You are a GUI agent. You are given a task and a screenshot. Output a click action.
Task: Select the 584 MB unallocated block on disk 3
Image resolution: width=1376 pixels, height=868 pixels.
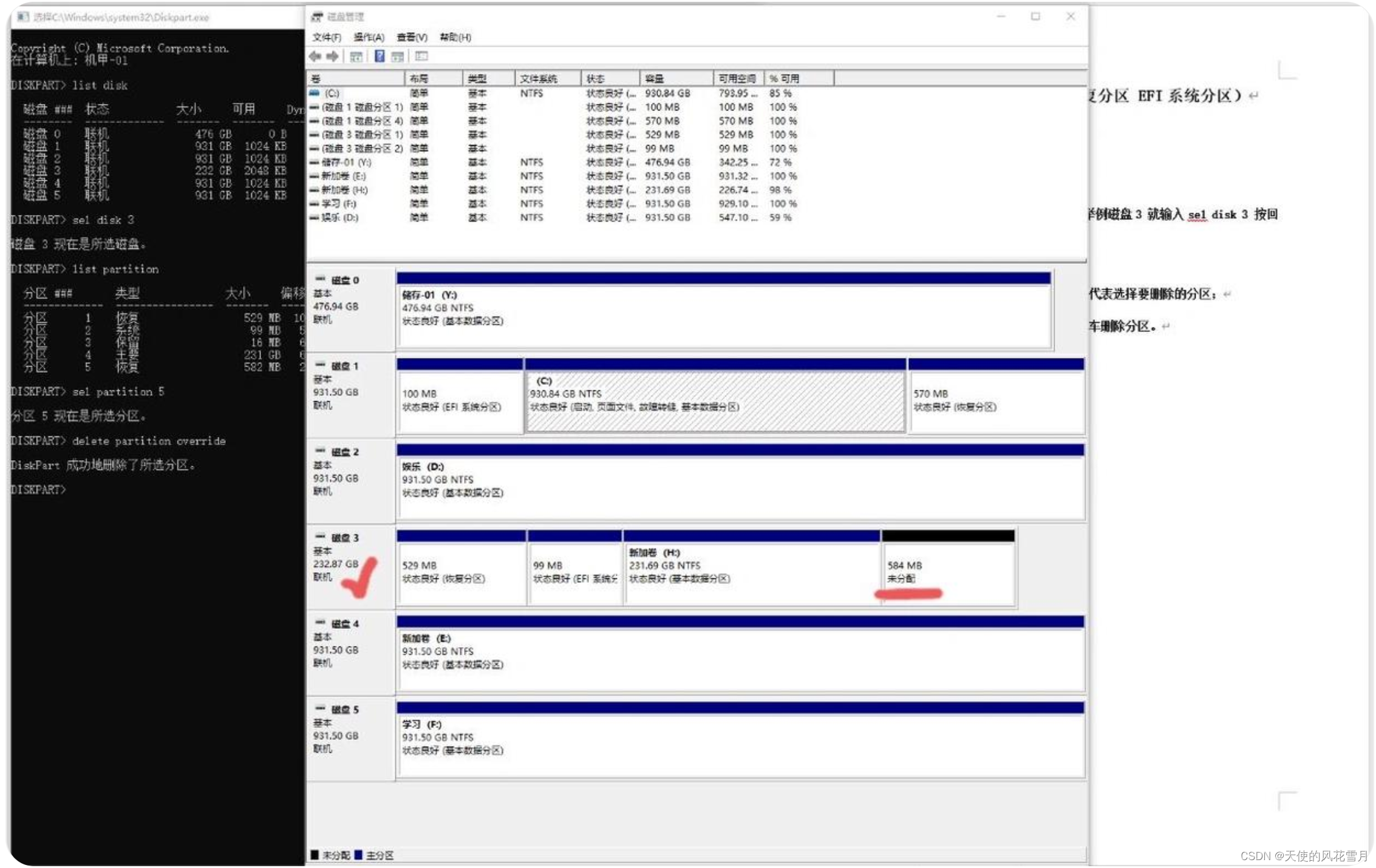949,568
